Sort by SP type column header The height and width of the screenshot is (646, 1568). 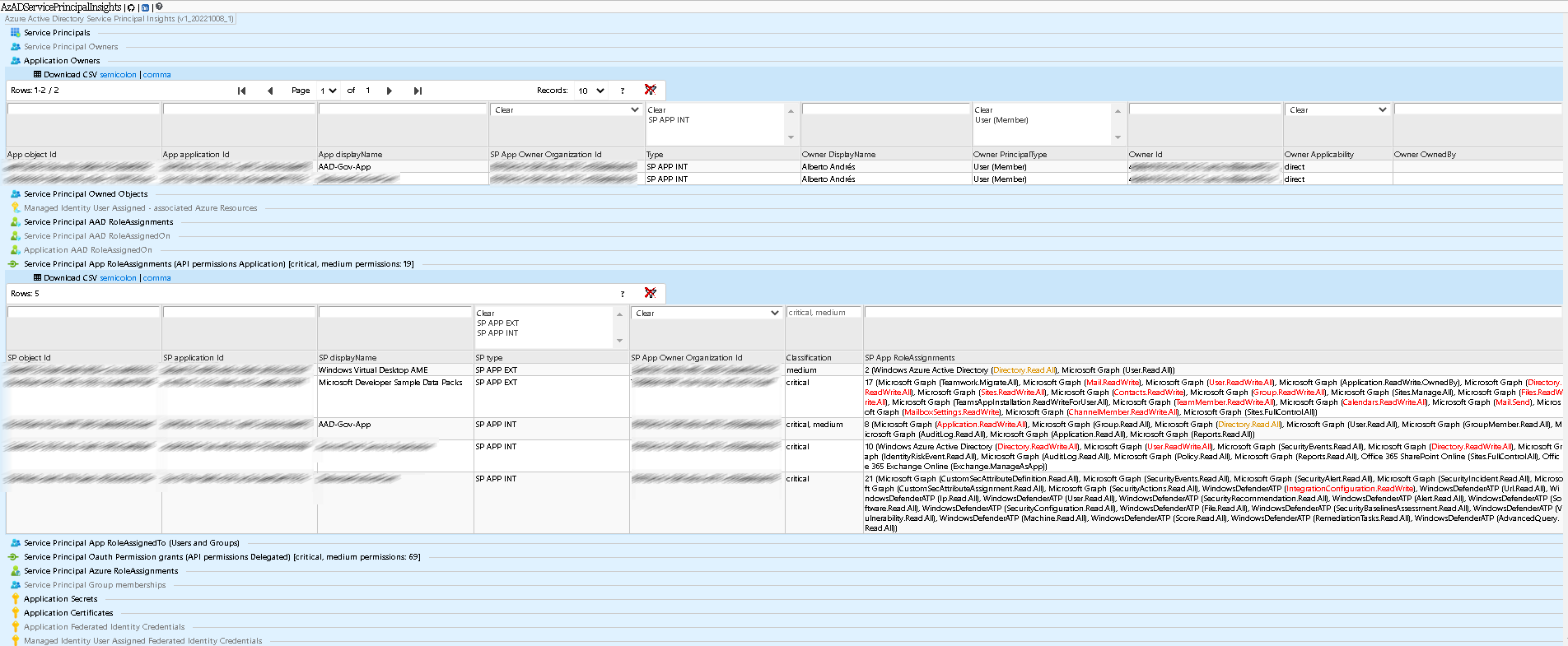489,358
